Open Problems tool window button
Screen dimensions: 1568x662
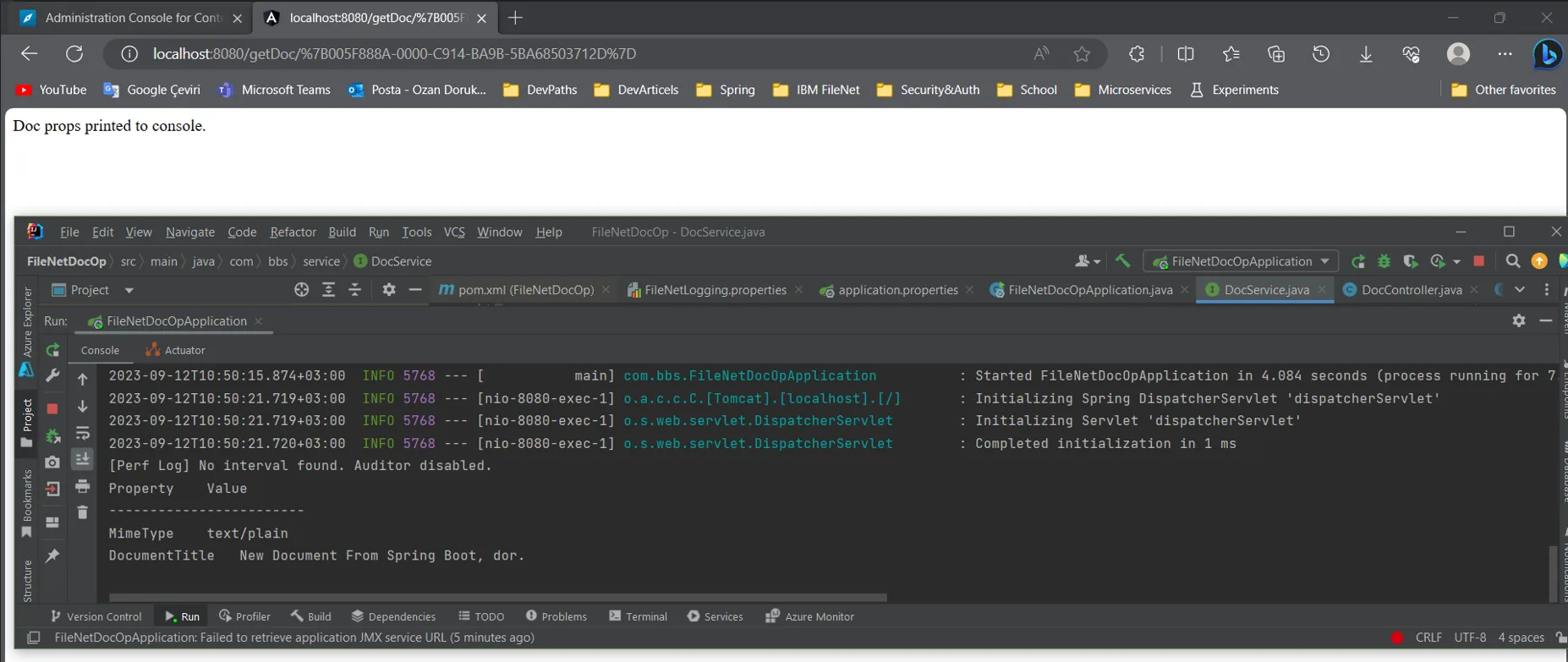556,616
